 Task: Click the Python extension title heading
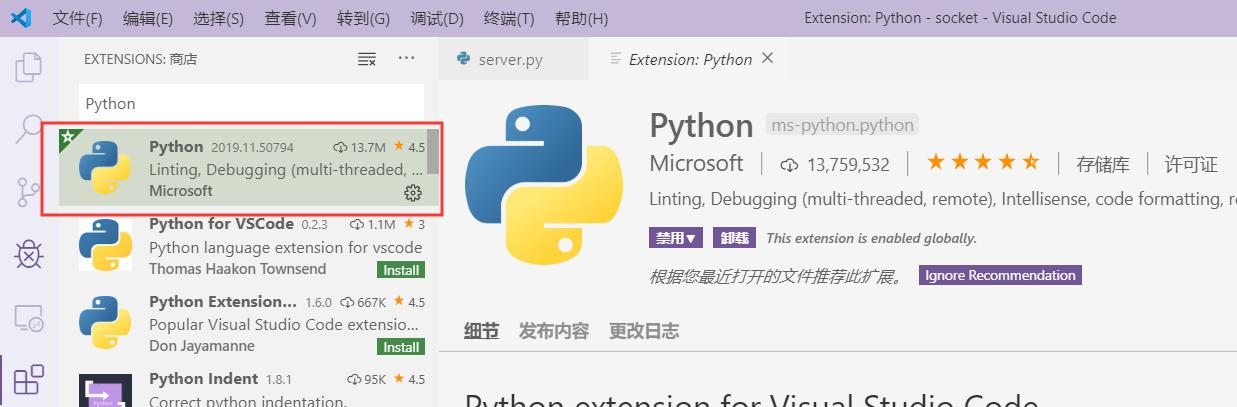point(701,126)
